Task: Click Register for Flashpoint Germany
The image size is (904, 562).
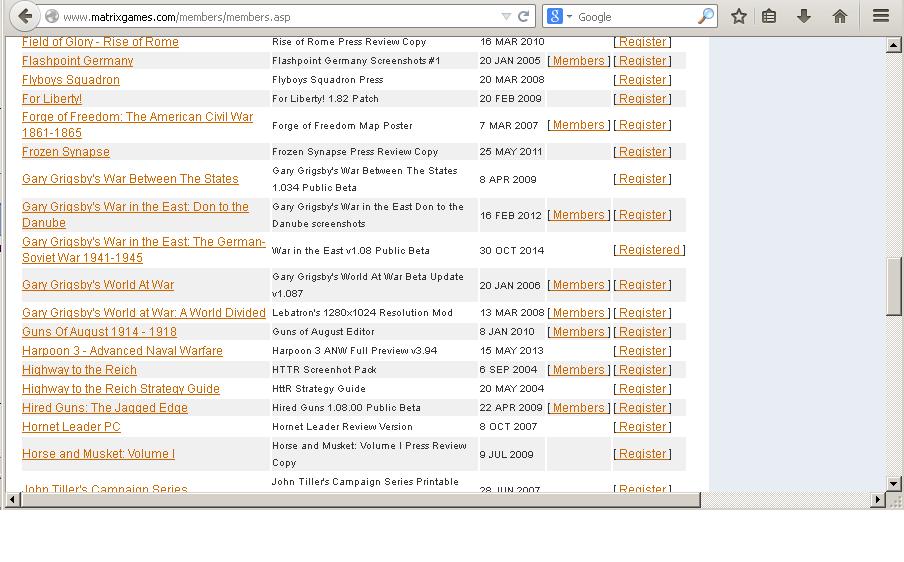Action: pyautogui.click(x=642, y=61)
